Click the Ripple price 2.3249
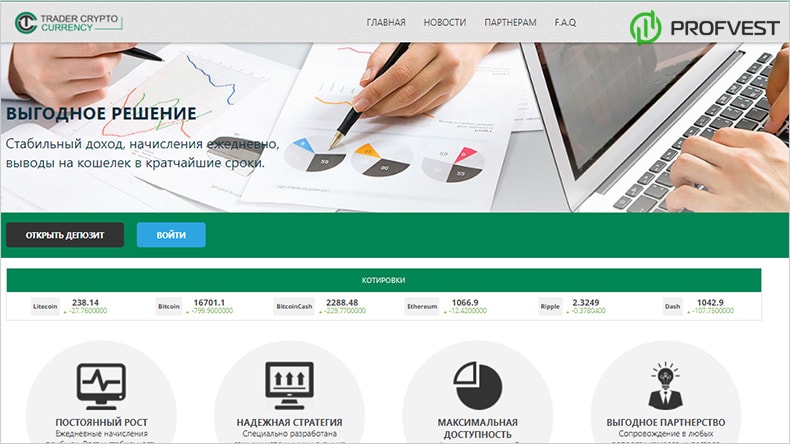790x444 pixels. click(x=586, y=302)
